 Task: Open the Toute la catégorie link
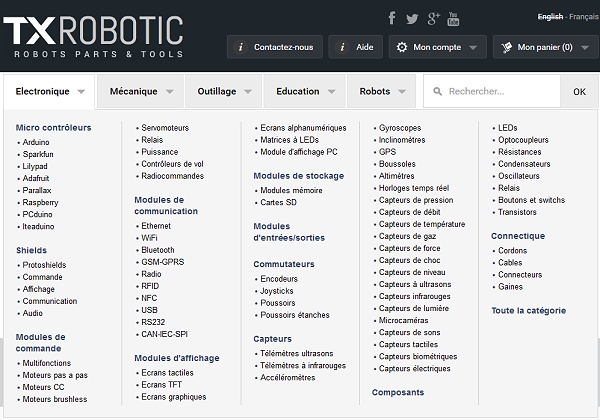528,311
